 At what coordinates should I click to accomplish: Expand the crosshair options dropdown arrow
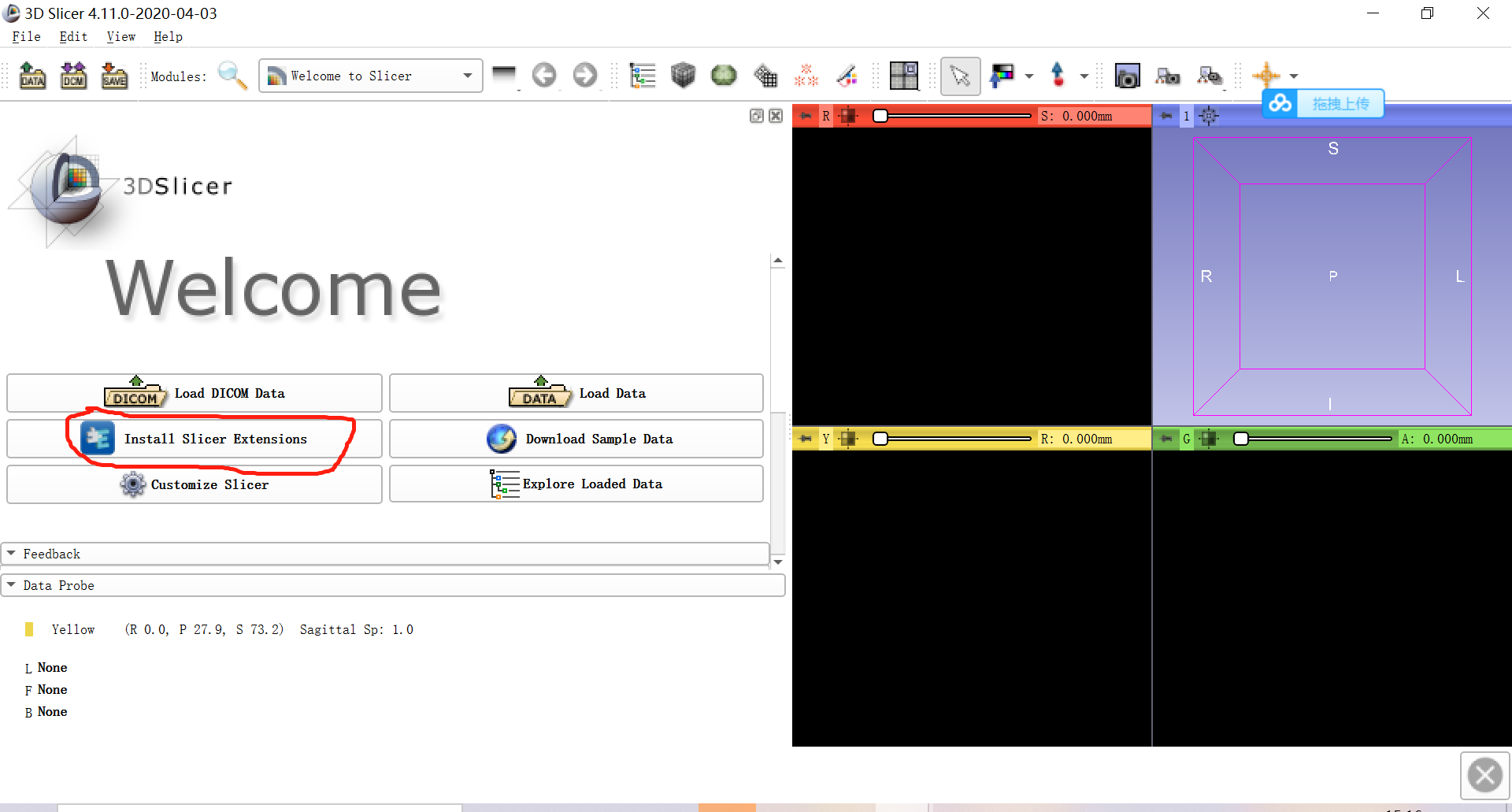tap(1293, 76)
